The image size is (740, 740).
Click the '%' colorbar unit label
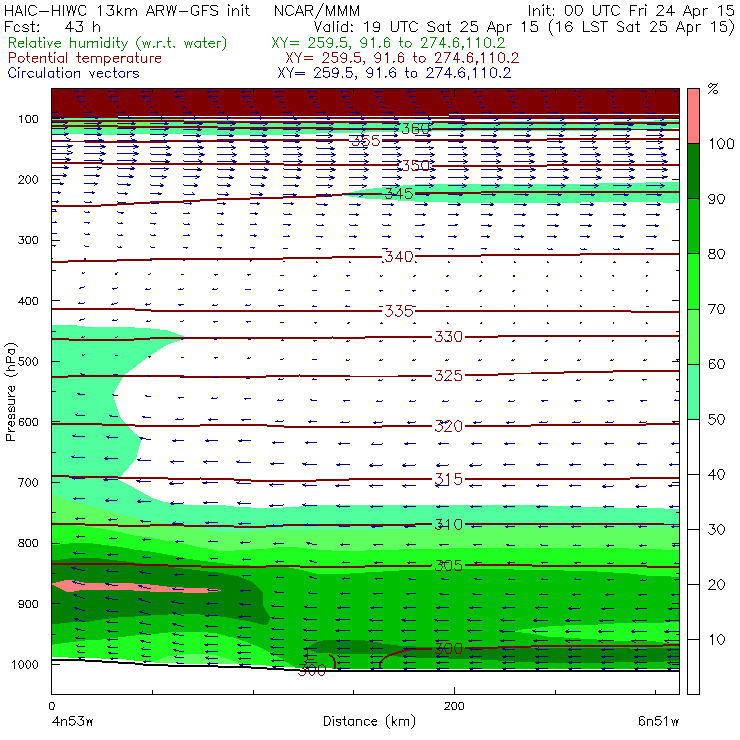tap(713, 89)
